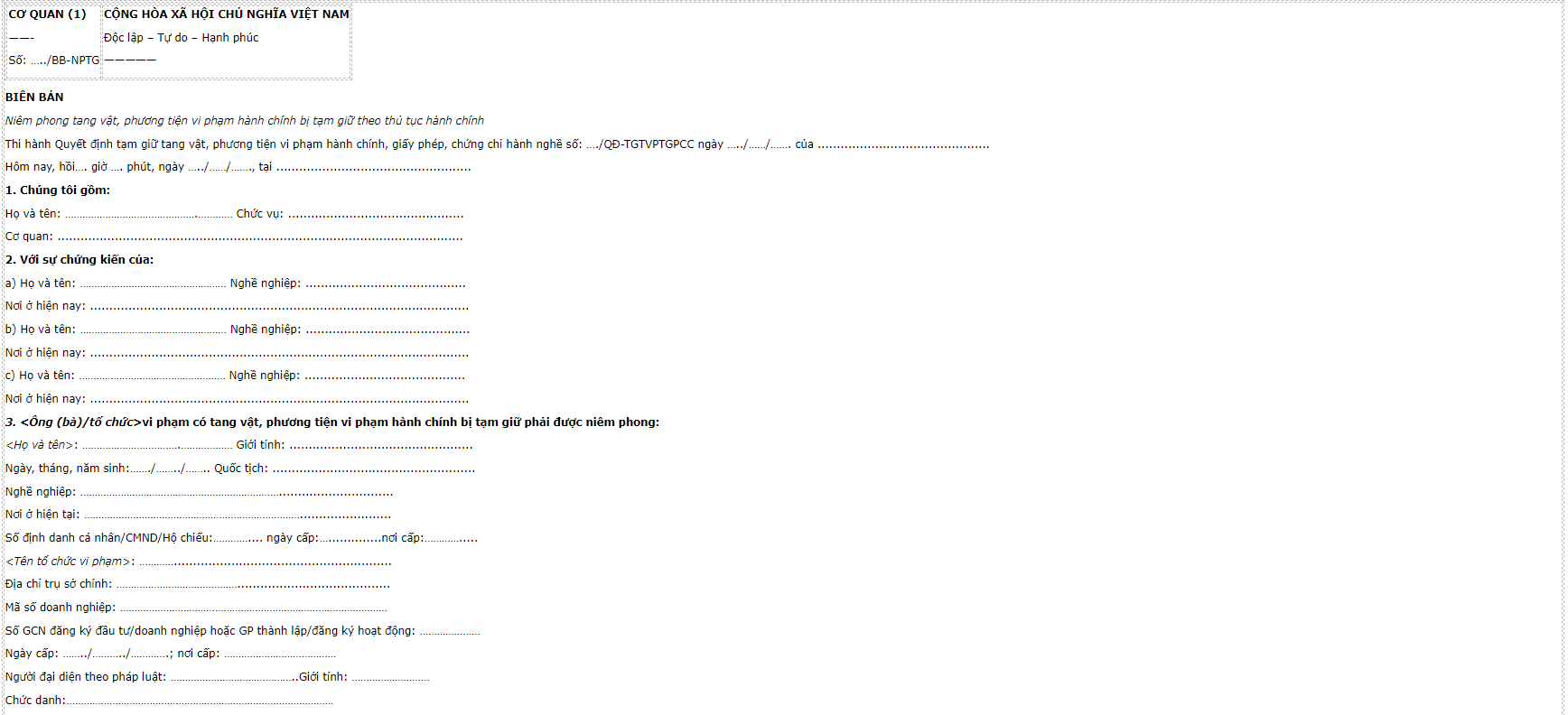Click the italic 'Niêm phong tang vật' subtitle
The width and height of the screenshot is (1568, 715).
245,121
